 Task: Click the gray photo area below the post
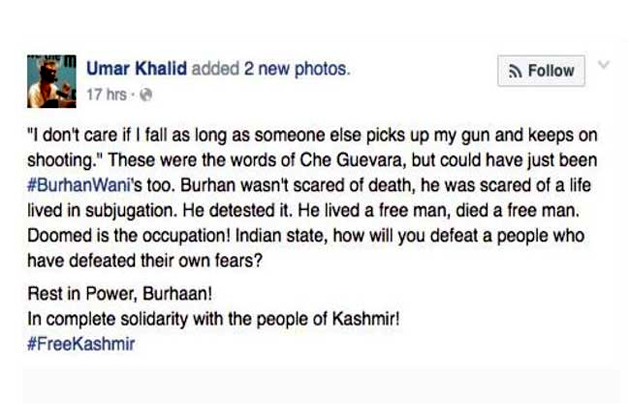(314, 392)
